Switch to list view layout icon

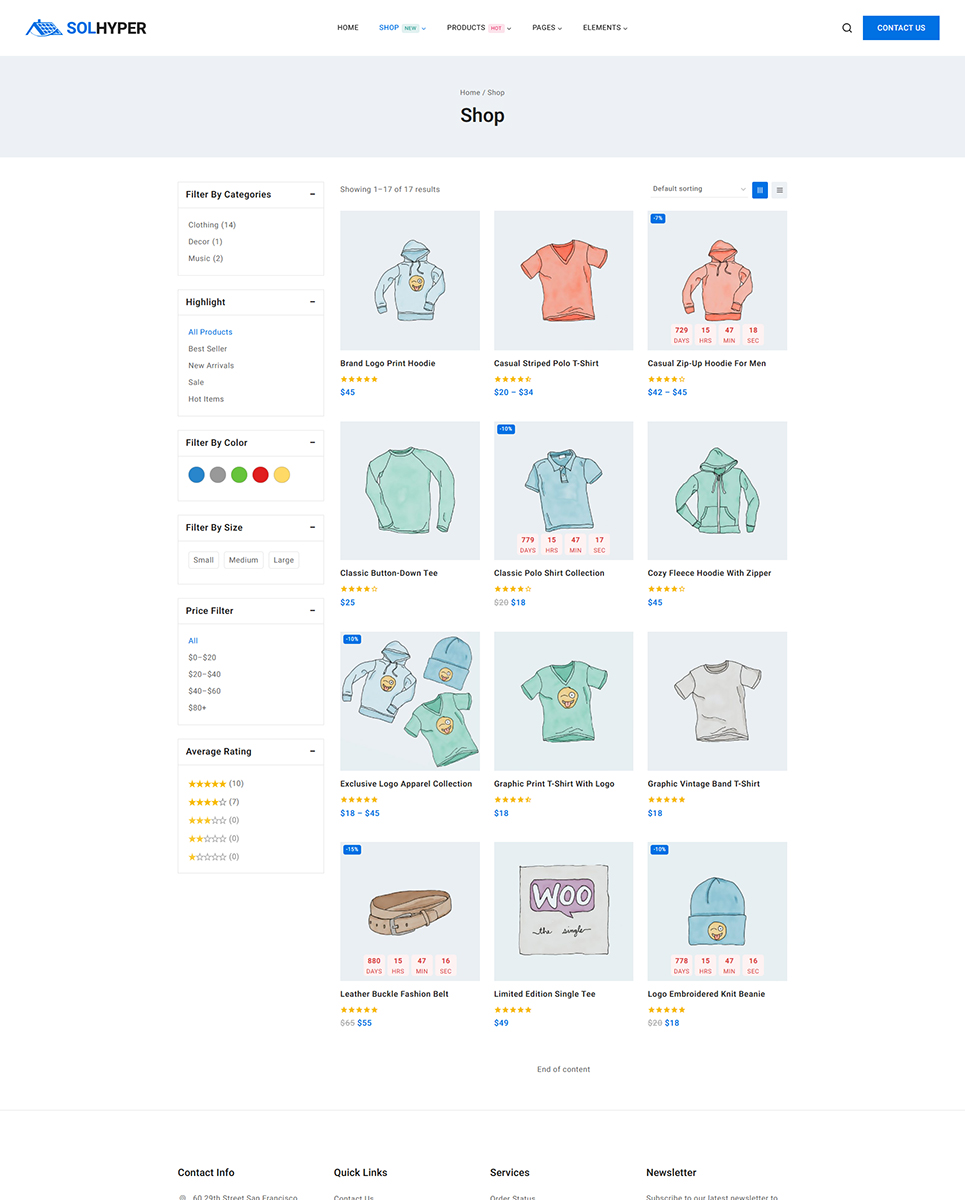[780, 189]
